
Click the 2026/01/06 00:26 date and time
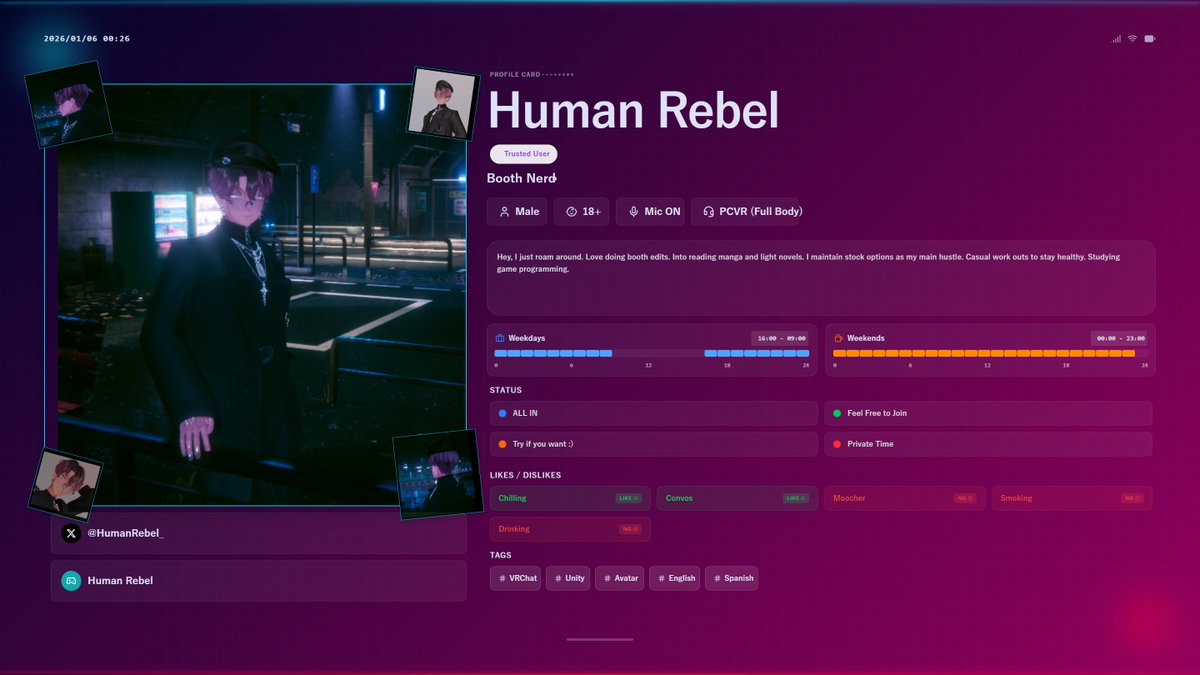pyautogui.click(x=87, y=39)
